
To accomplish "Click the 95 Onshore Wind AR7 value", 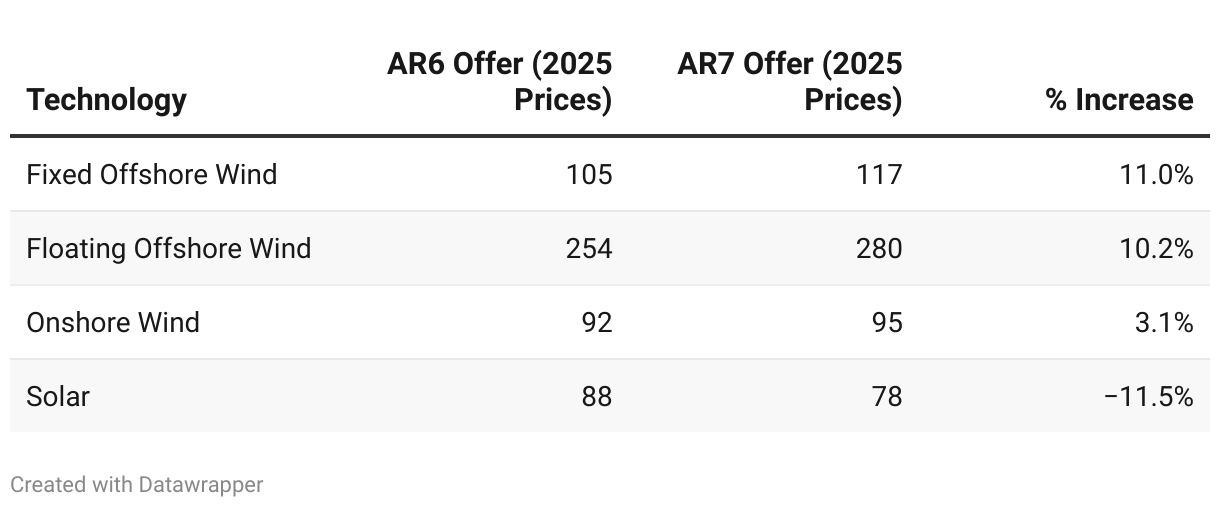I will coord(887,322).
